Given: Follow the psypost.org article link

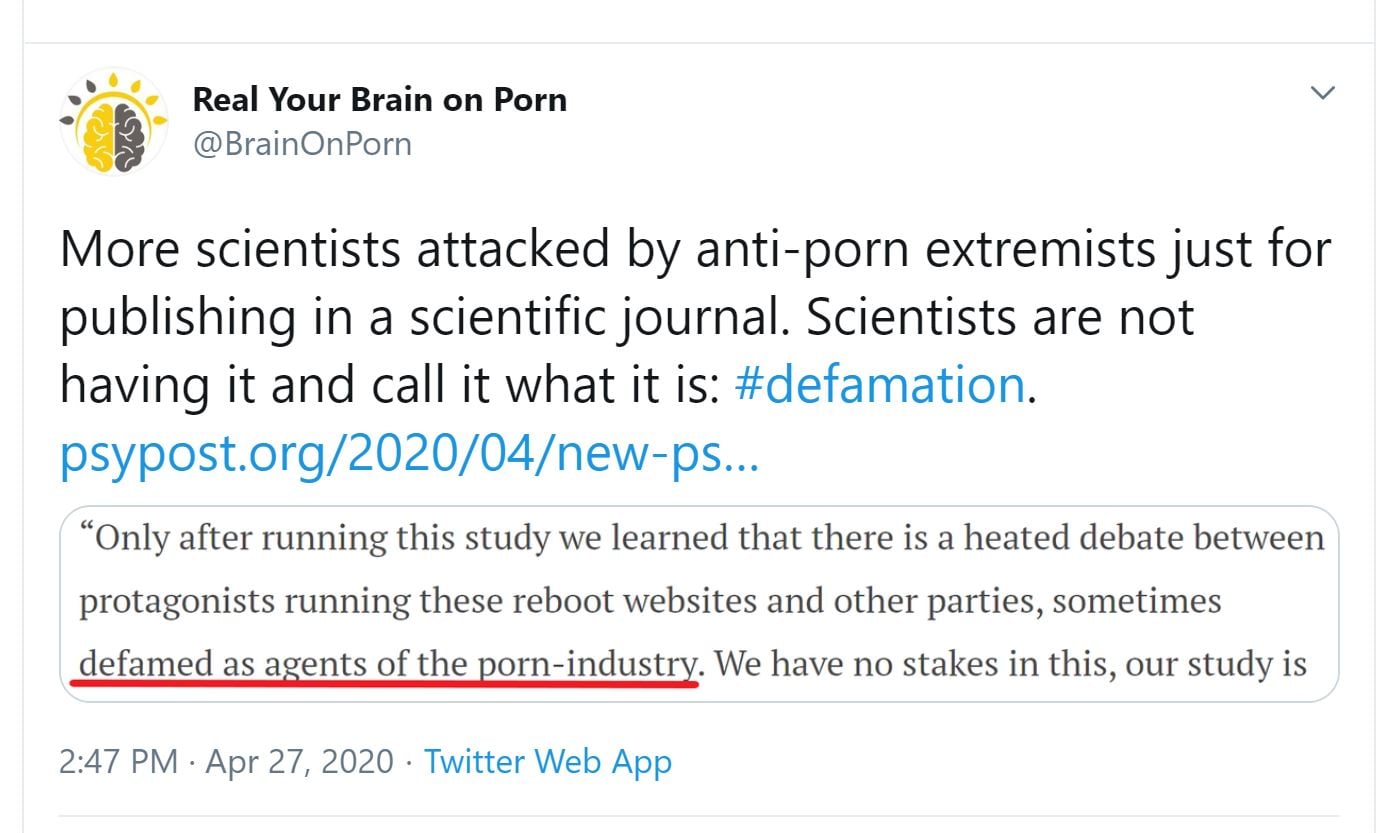Looking at the screenshot, I should coord(409,453).
